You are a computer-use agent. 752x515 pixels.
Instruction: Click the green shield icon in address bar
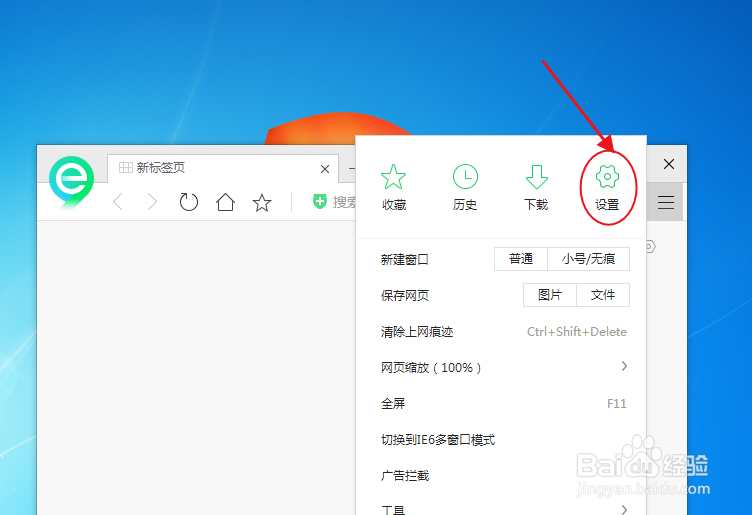coord(319,201)
